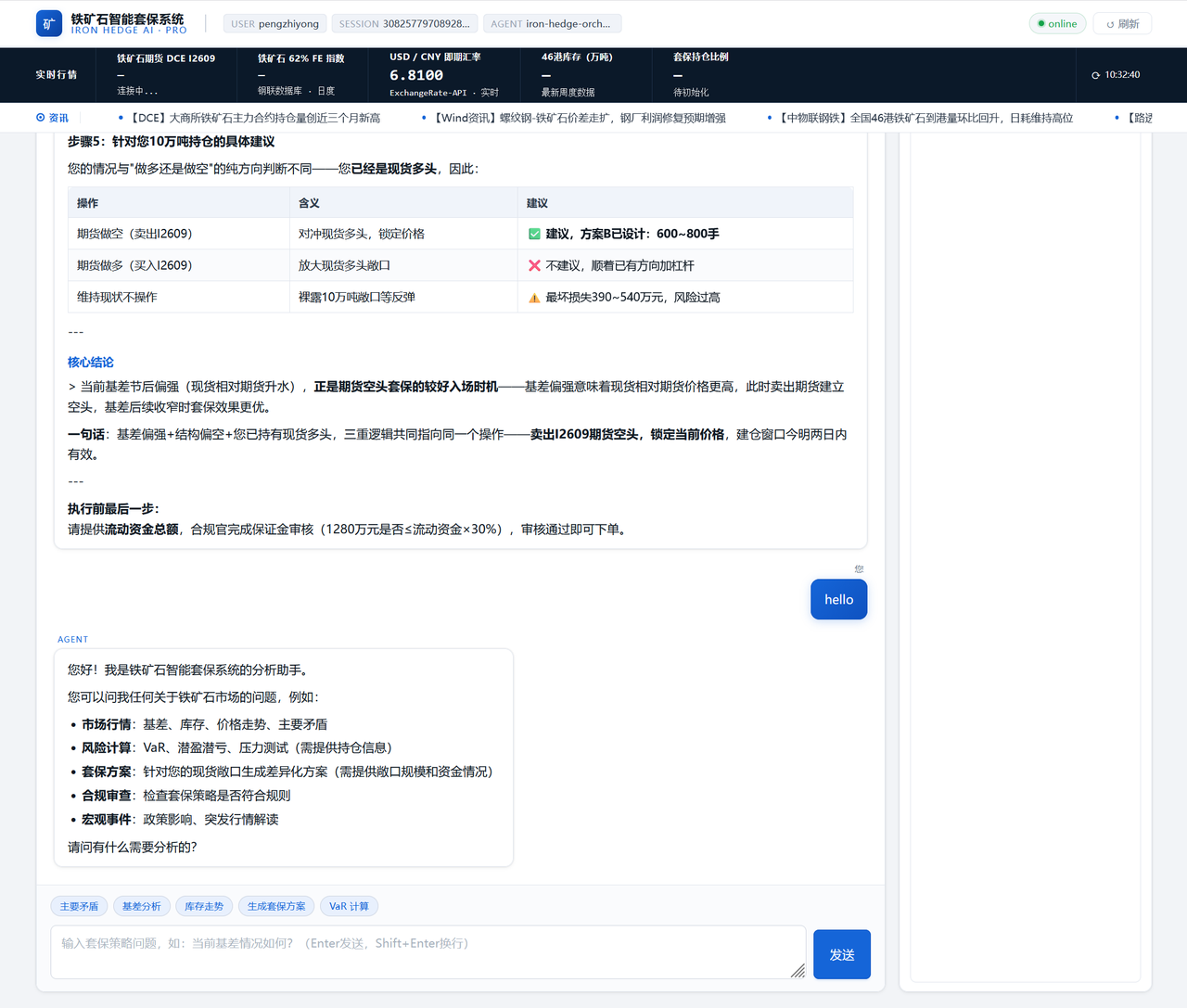Focus the hedge question input box

point(428,951)
